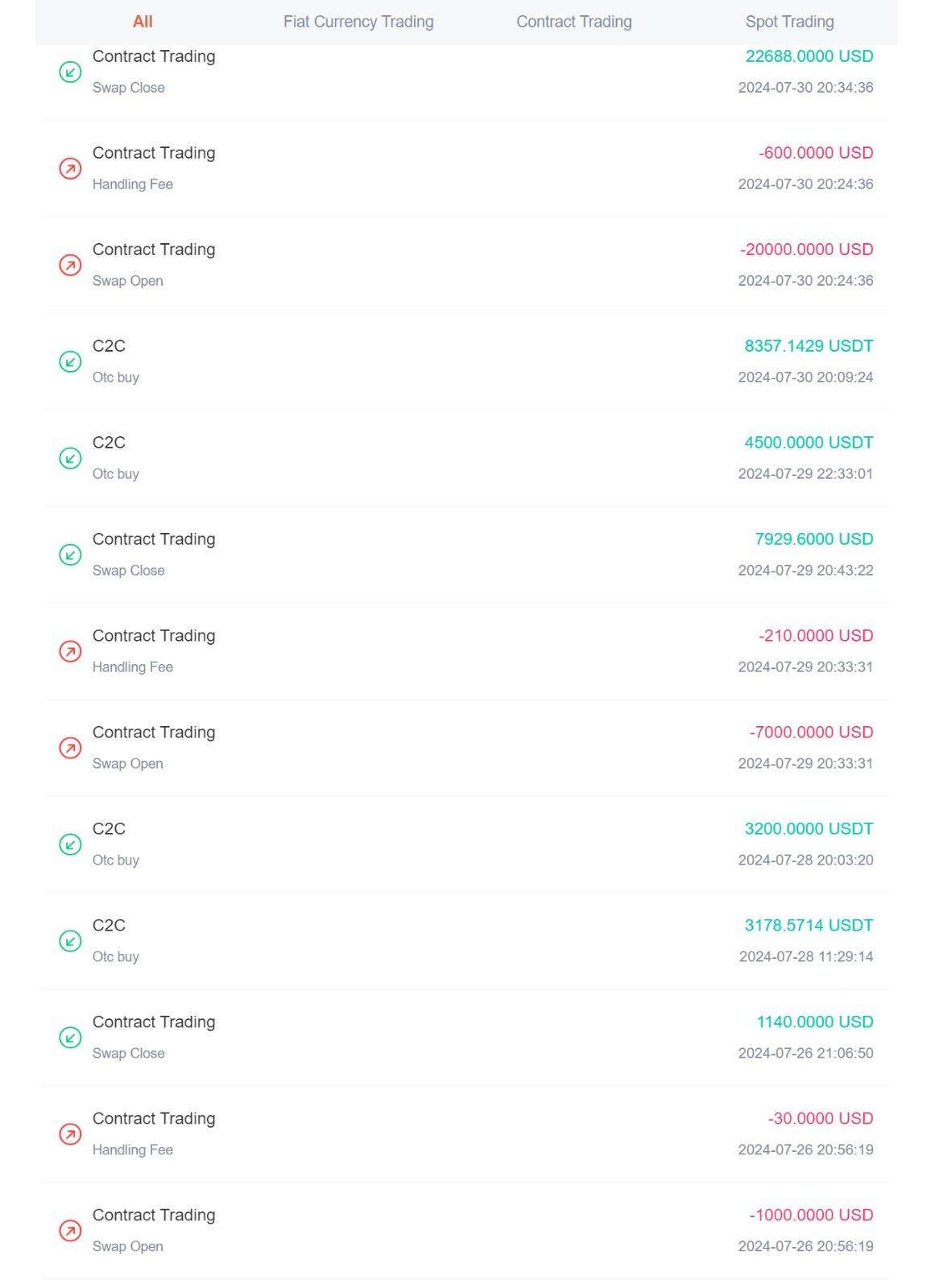939x1288 pixels.
Task: Click red icon for -30.0000 USD handling fee
Action: [70, 1134]
